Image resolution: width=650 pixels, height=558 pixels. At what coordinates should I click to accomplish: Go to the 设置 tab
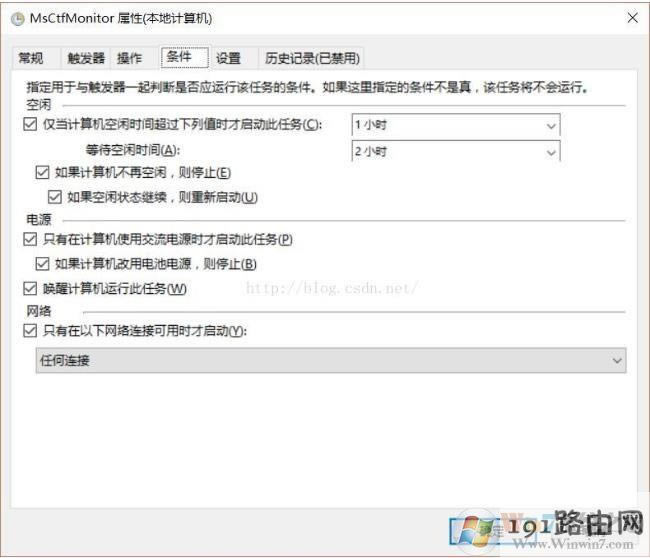(x=228, y=58)
